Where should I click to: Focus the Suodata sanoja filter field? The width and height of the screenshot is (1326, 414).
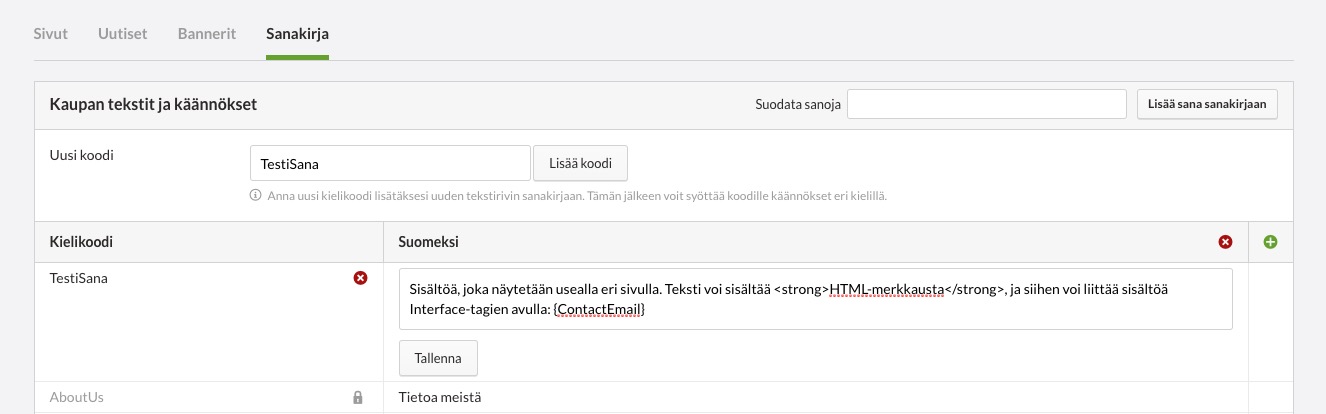(x=987, y=104)
